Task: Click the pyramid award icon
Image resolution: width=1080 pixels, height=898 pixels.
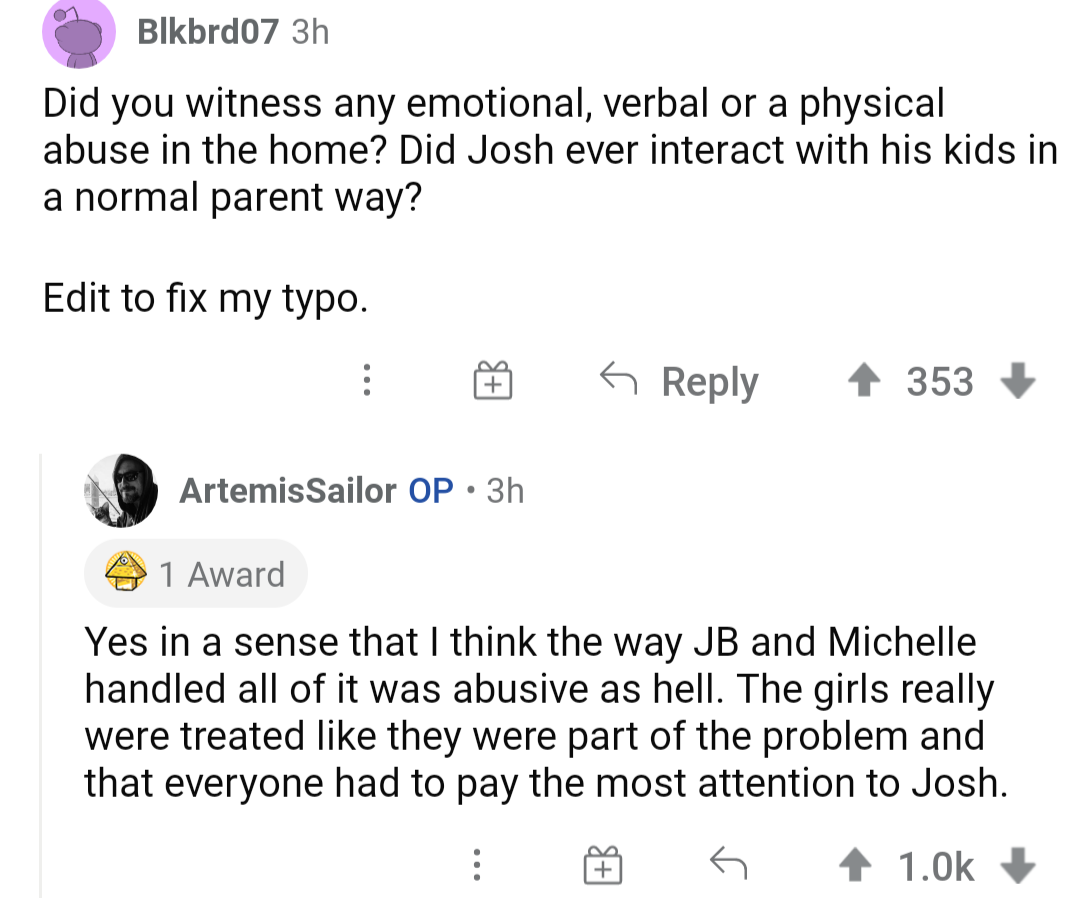Action: pos(125,571)
